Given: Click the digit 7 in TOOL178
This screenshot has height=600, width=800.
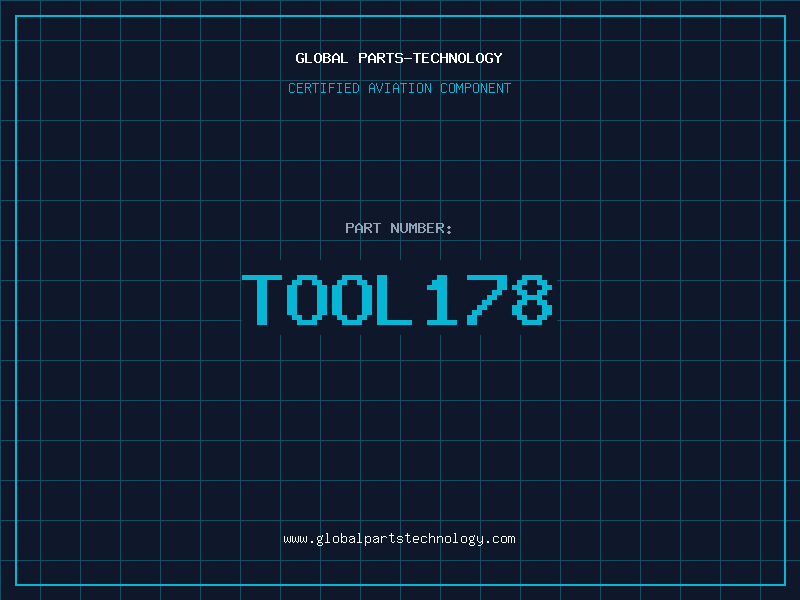Looking at the screenshot, I should click(x=486, y=299).
